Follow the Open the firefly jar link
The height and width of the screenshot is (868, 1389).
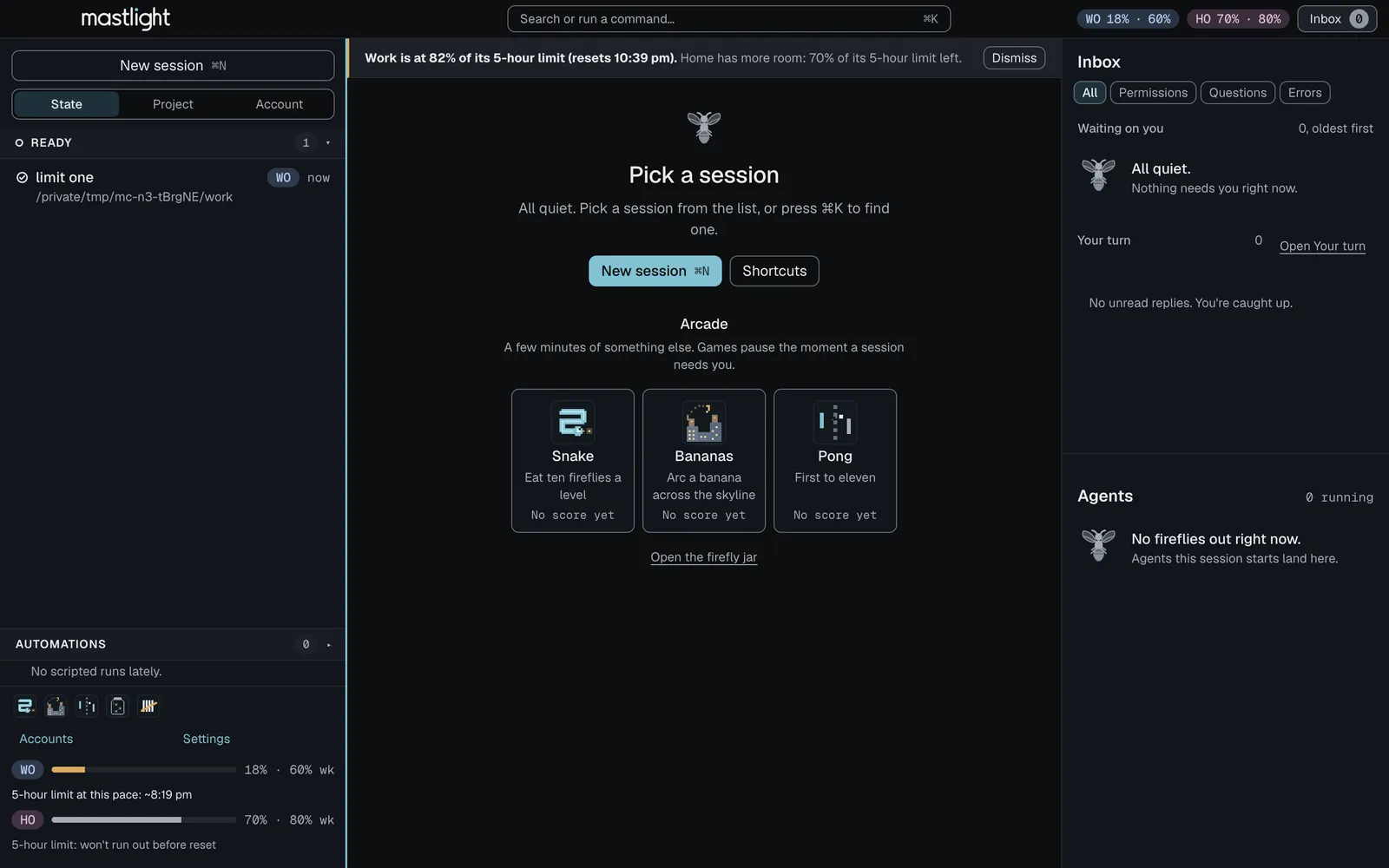click(x=704, y=557)
